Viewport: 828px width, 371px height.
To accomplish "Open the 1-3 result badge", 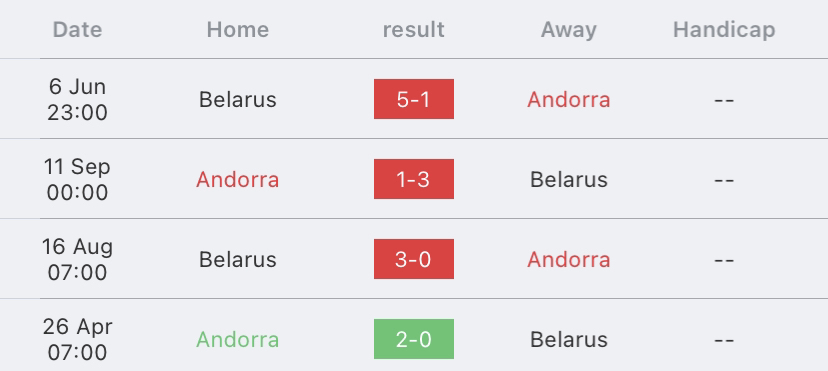I will click(x=413, y=179).
